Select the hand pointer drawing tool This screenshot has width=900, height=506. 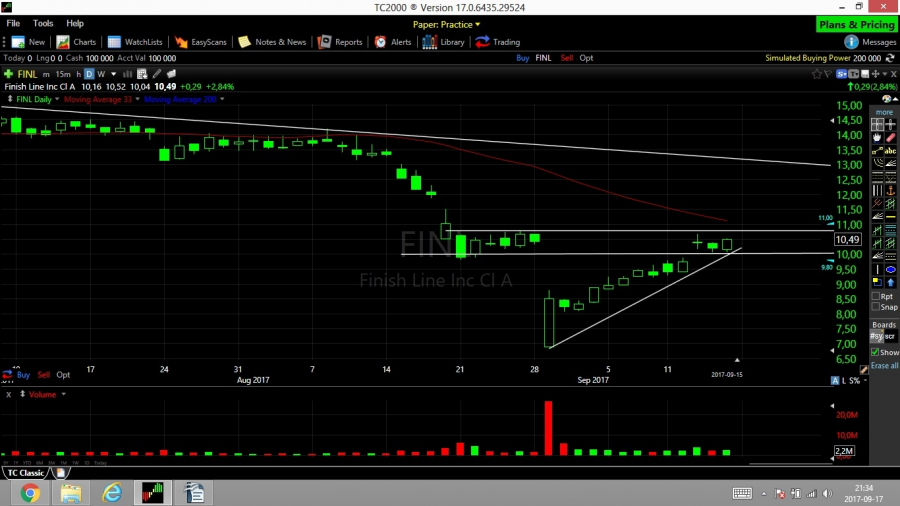click(x=877, y=137)
